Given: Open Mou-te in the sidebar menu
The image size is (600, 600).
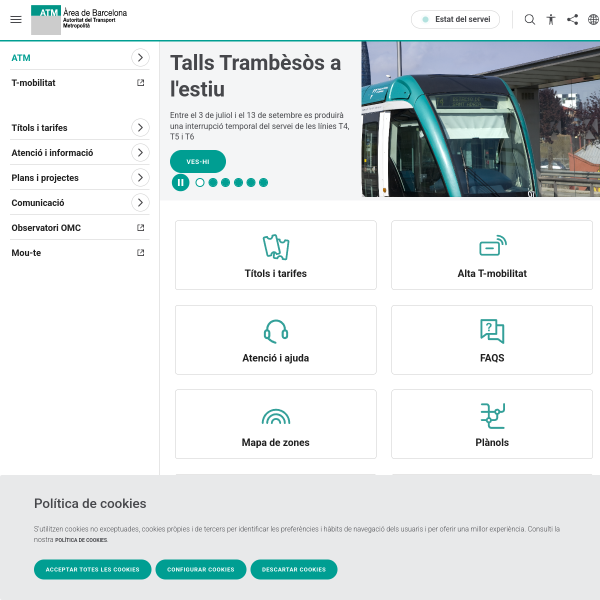Looking at the screenshot, I should point(26,253).
